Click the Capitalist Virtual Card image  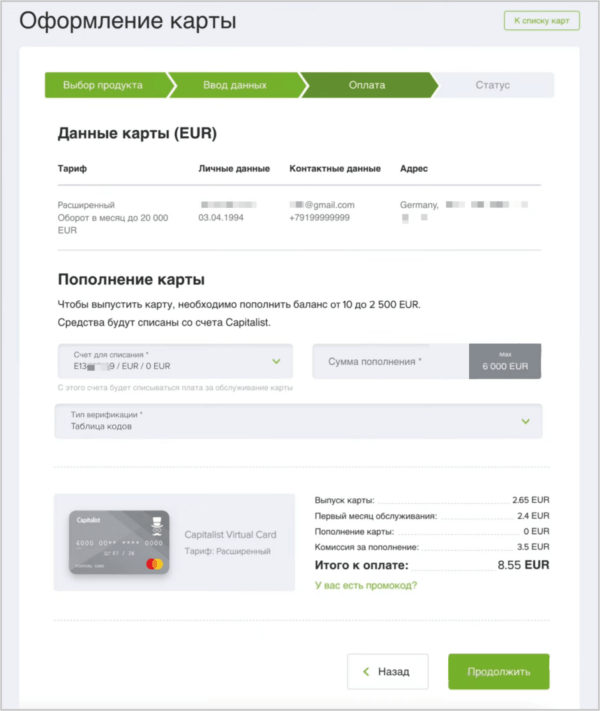point(119,542)
